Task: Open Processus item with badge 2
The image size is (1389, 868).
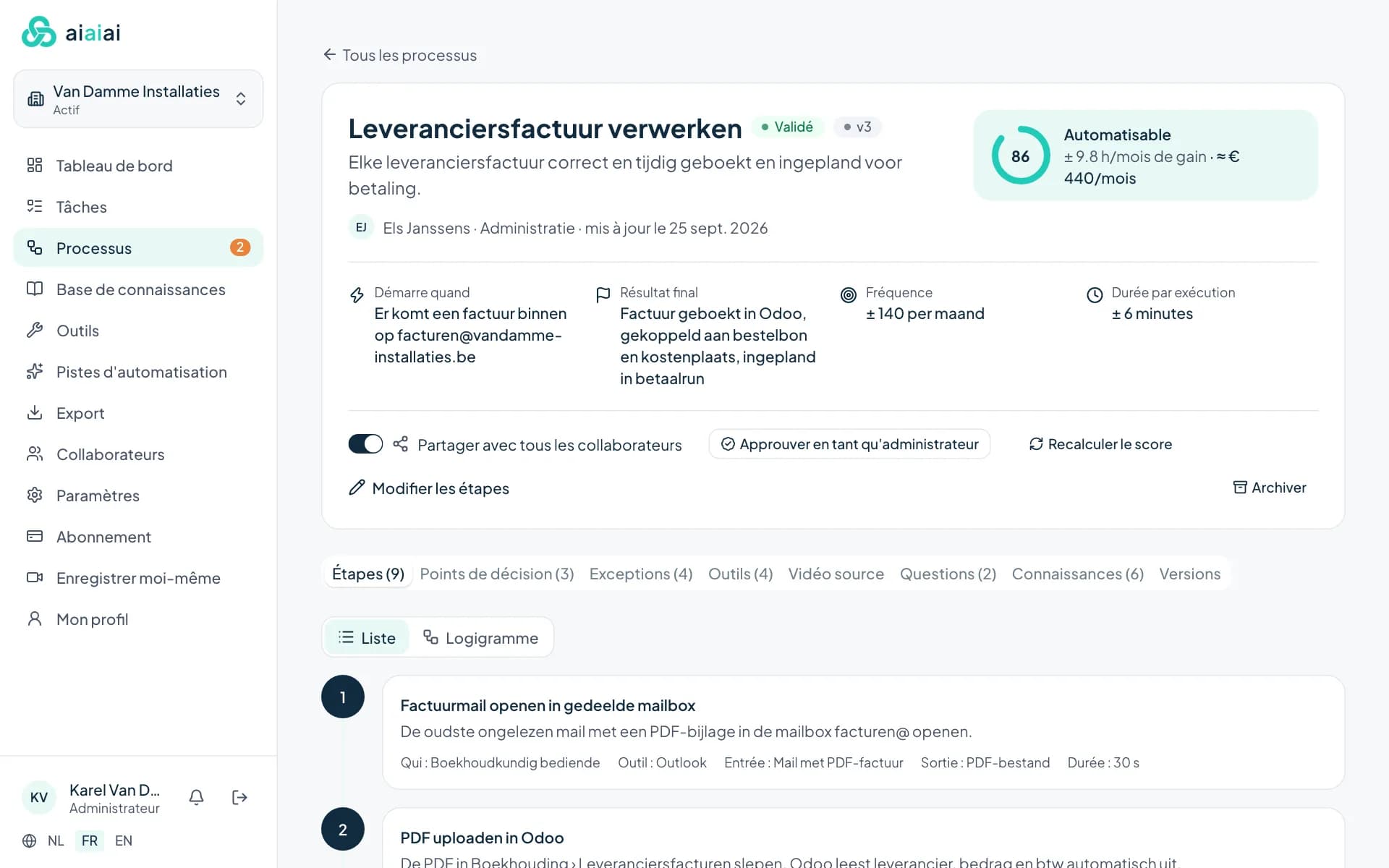Action: pos(138,248)
